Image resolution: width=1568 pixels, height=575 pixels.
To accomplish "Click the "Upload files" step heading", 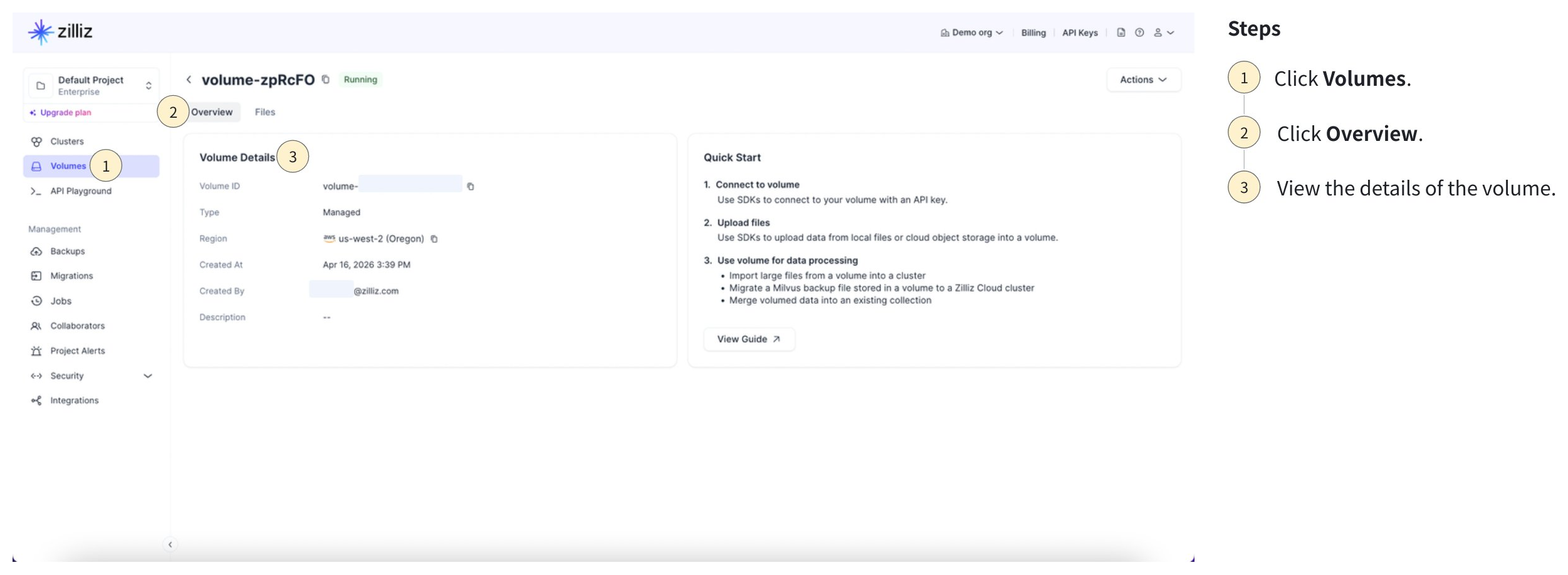I will tap(743, 223).
